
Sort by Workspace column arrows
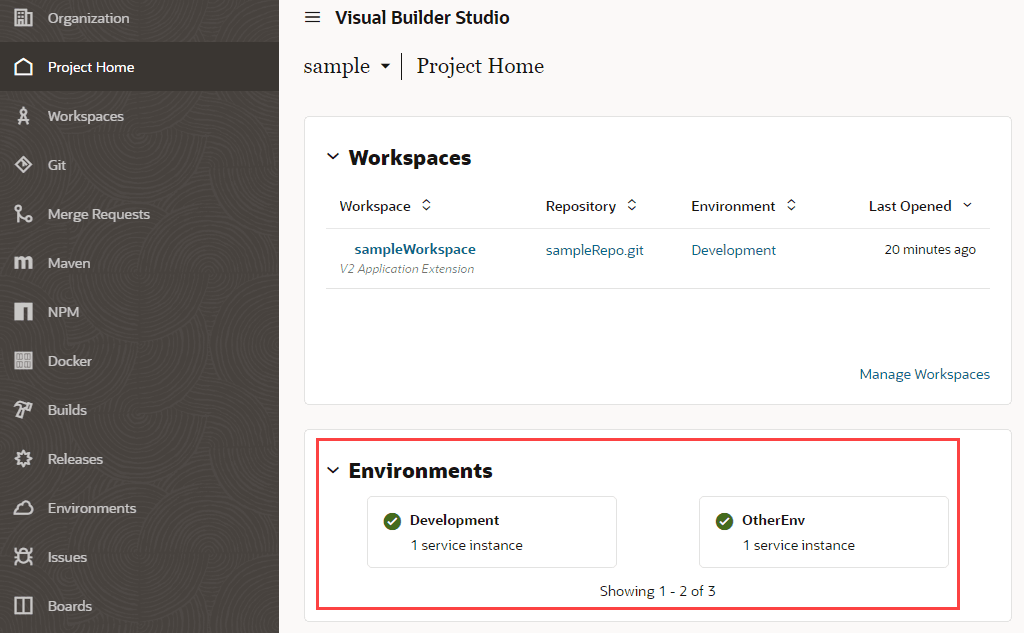click(426, 205)
